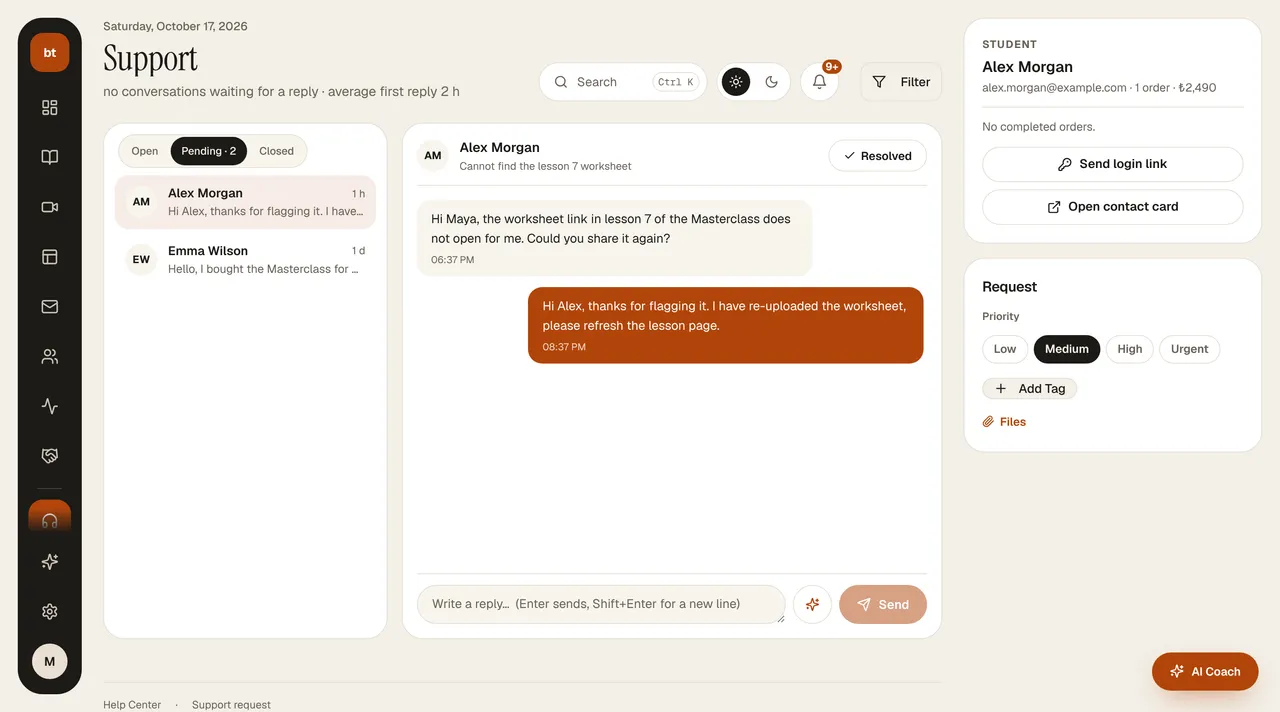Viewport: 1280px width, 712px height.
Task: Open the sparkles icon in the sidebar
Action: point(50,562)
